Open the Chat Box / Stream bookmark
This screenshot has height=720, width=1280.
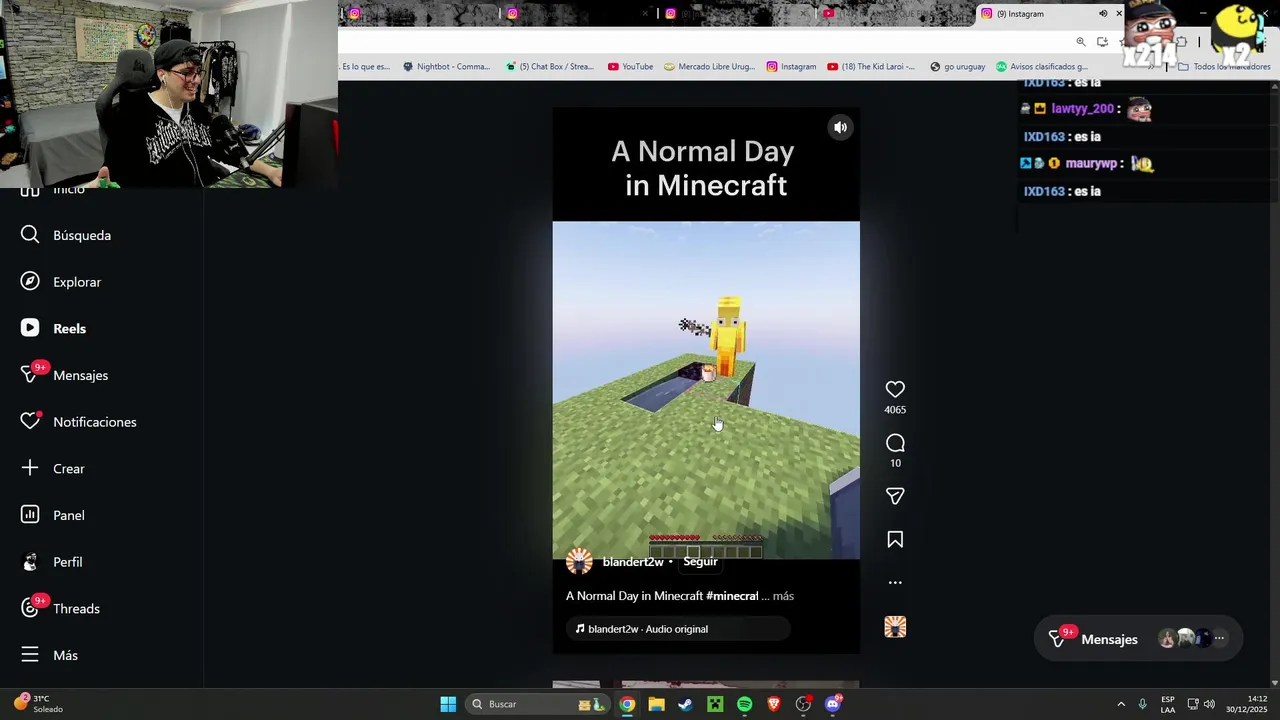550,67
